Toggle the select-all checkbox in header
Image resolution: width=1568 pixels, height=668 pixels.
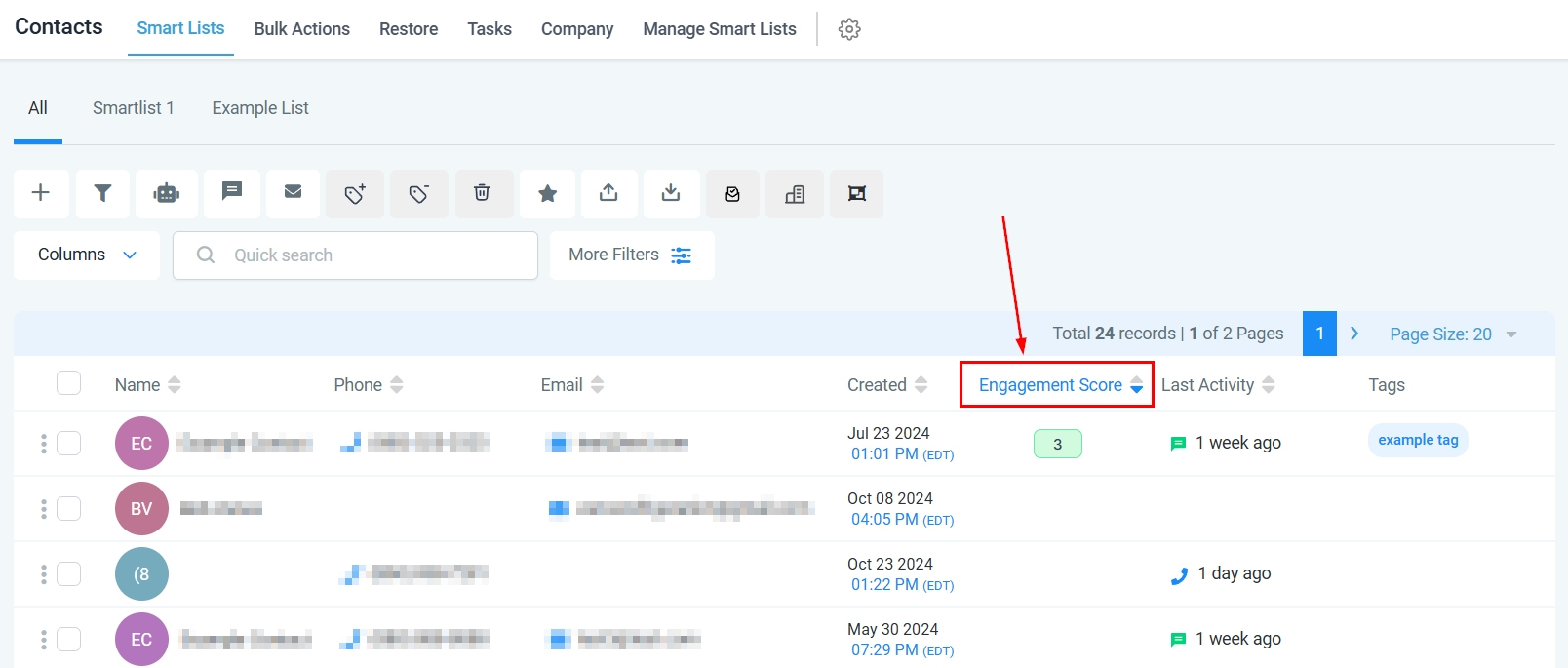[68, 383]
